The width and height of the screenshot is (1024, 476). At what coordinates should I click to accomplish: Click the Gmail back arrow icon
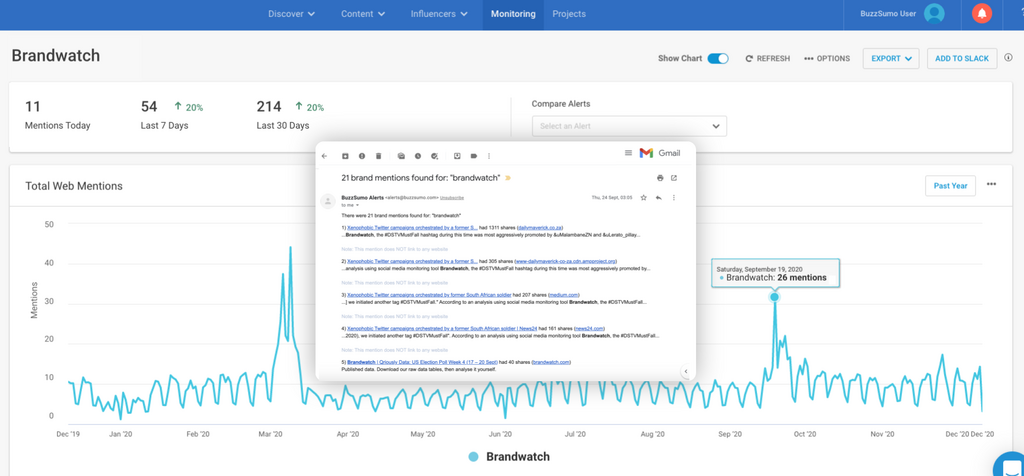[324, 156]
